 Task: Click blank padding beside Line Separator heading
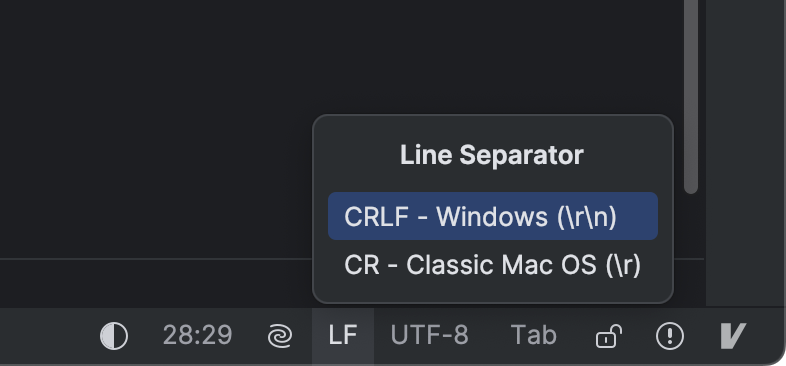point(356,155)
